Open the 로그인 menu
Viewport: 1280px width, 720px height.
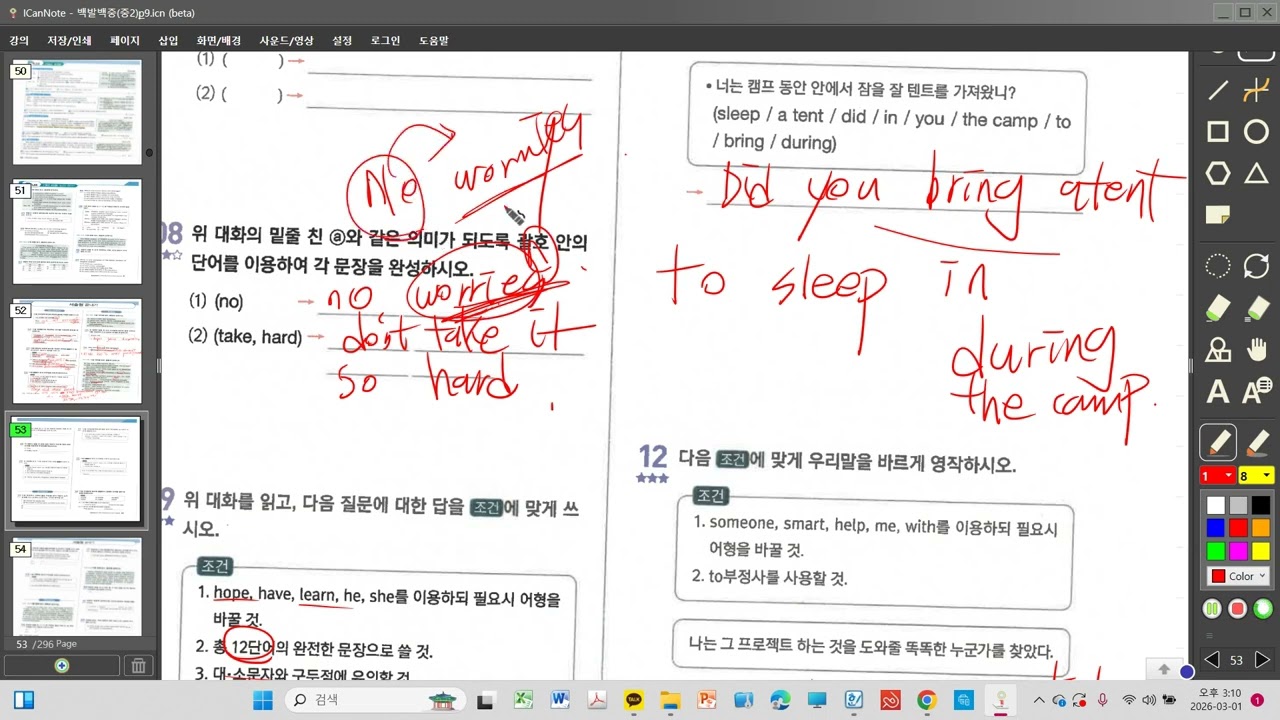coord(385,41)
